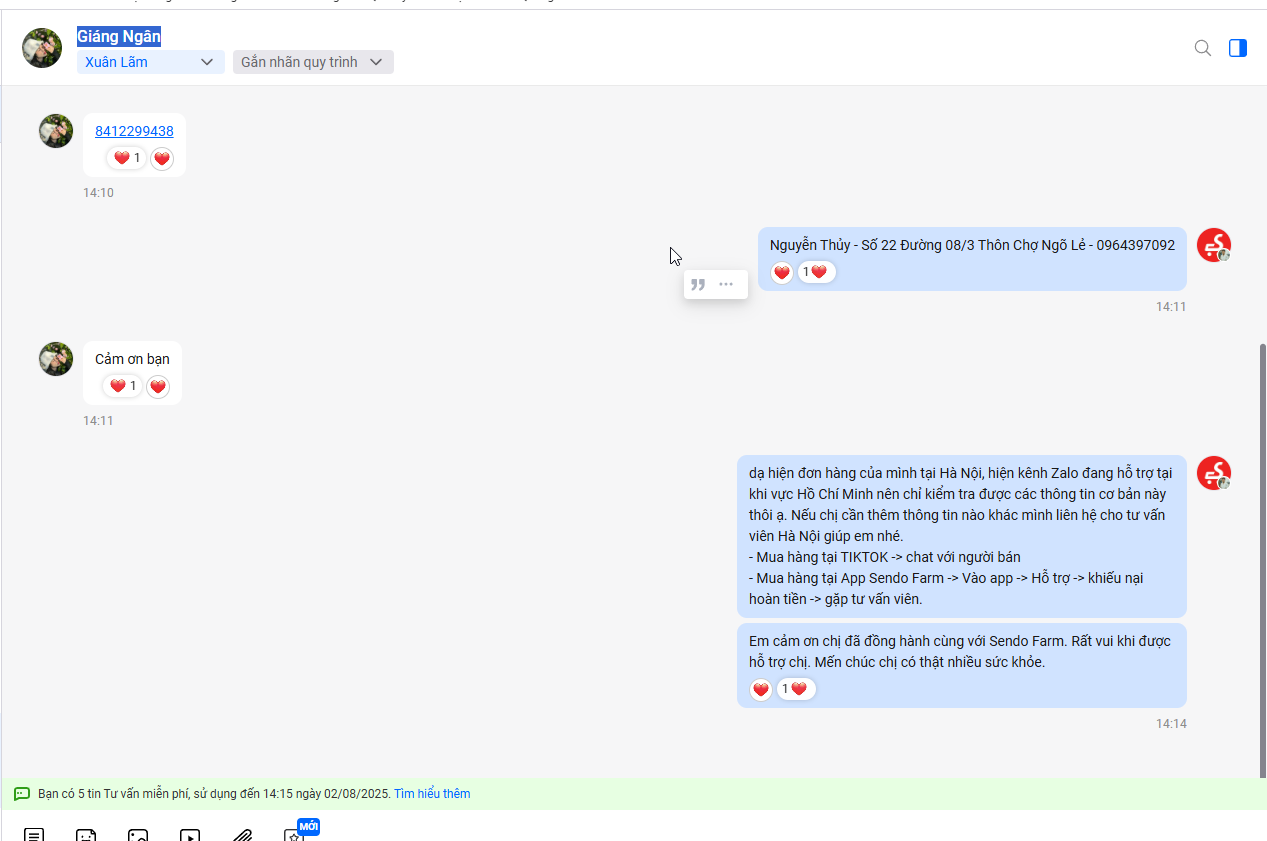This screenshot has height=841, width=1267.
Task: Add heart reaction to Cảm ơn bạn message
Action: coord(158,386)
